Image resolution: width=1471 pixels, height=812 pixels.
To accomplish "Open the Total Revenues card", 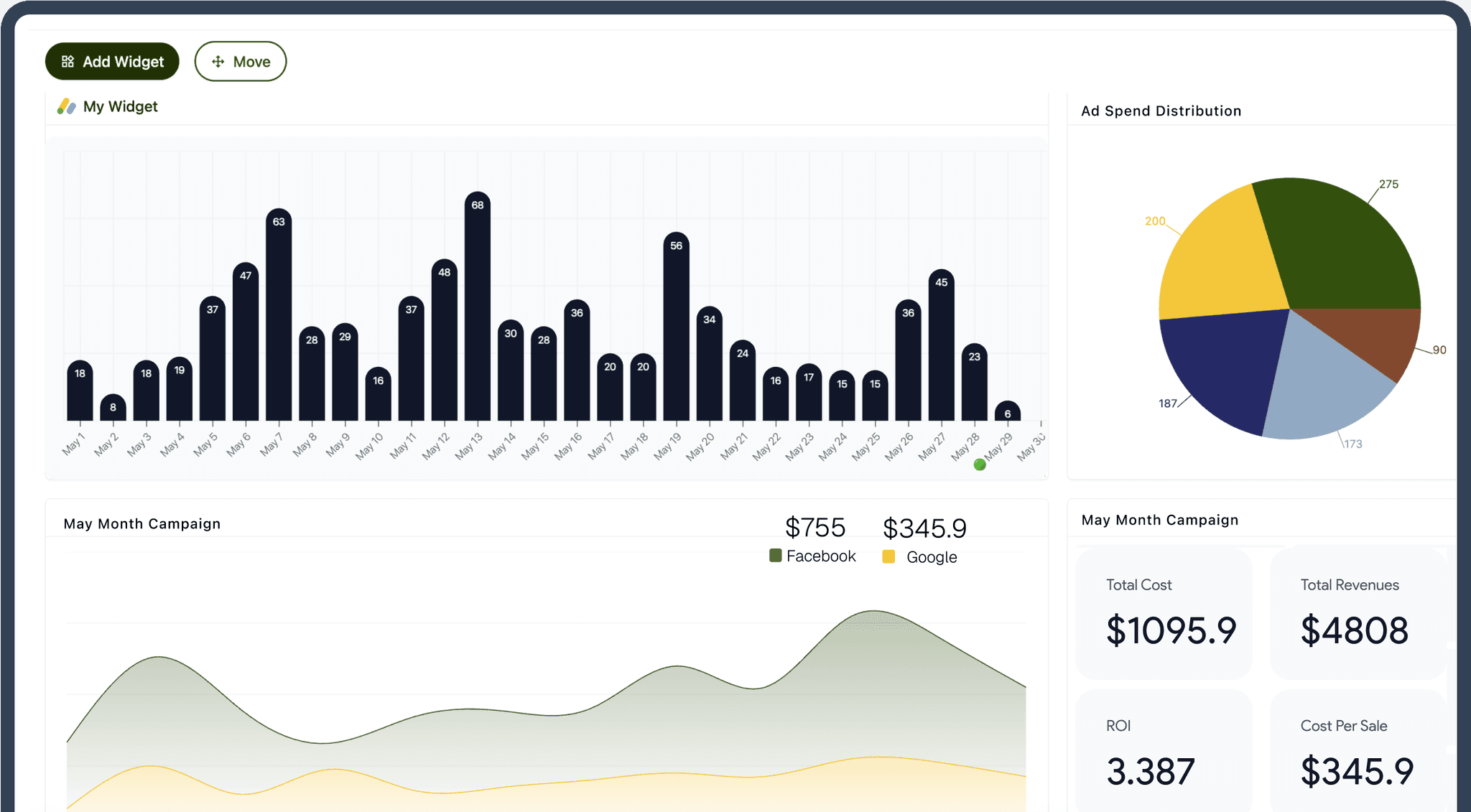I will 1358,614.
